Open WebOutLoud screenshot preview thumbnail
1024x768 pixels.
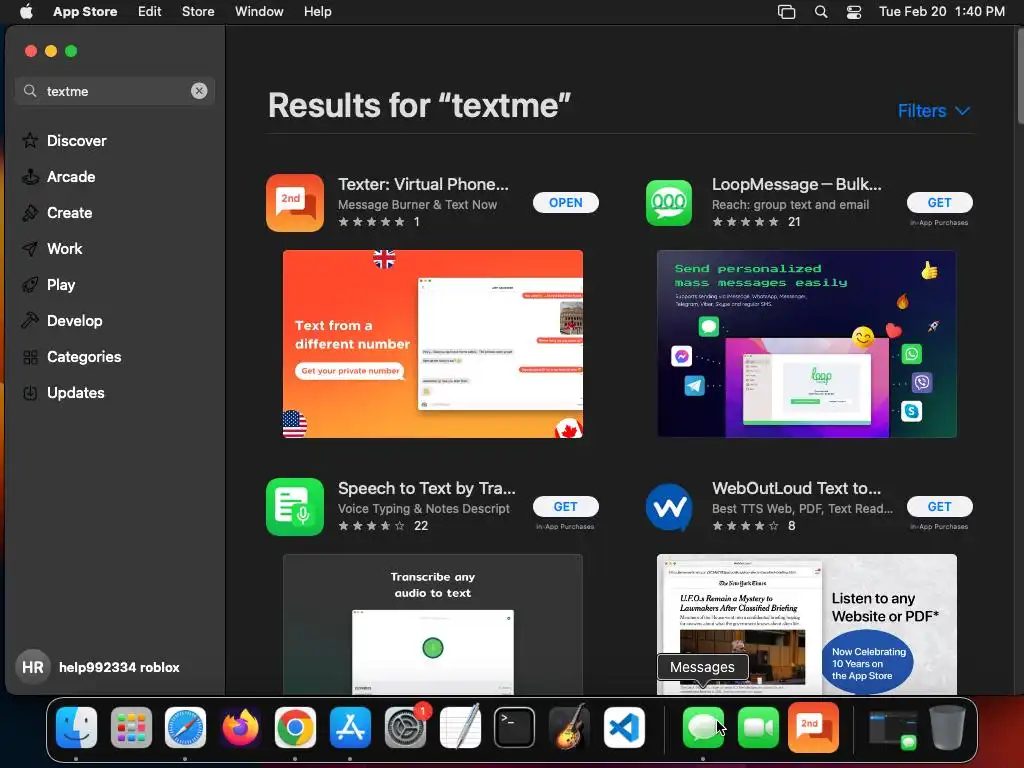(807, 624)
